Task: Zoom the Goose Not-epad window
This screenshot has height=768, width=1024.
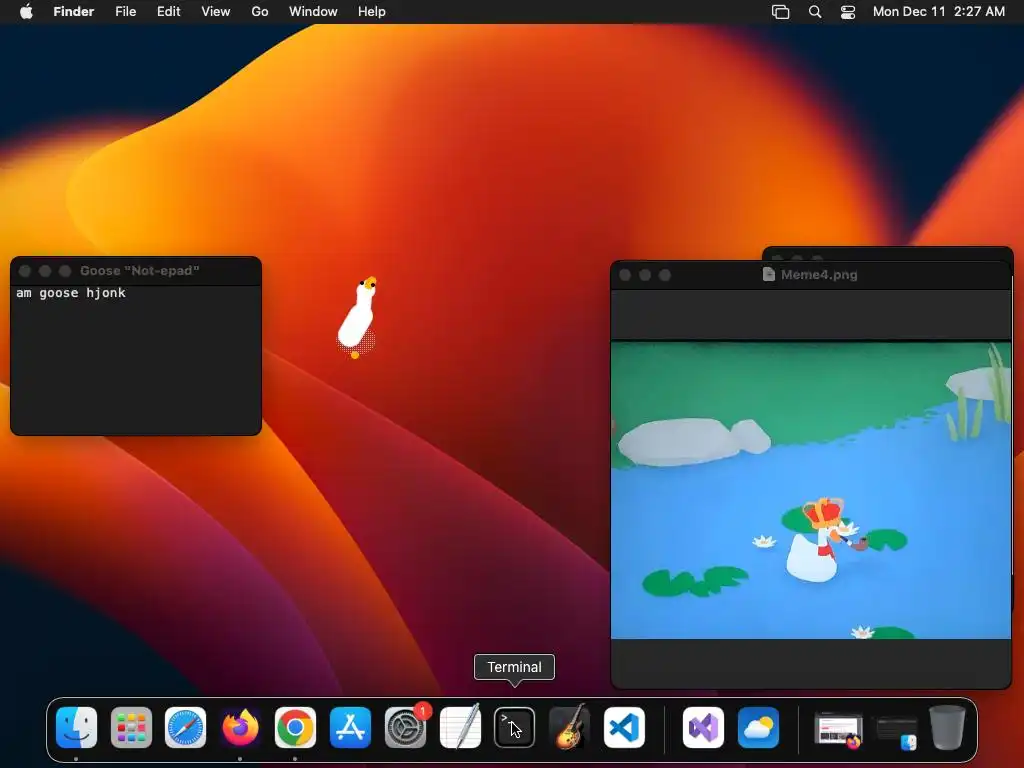Action: click(65, 270)
